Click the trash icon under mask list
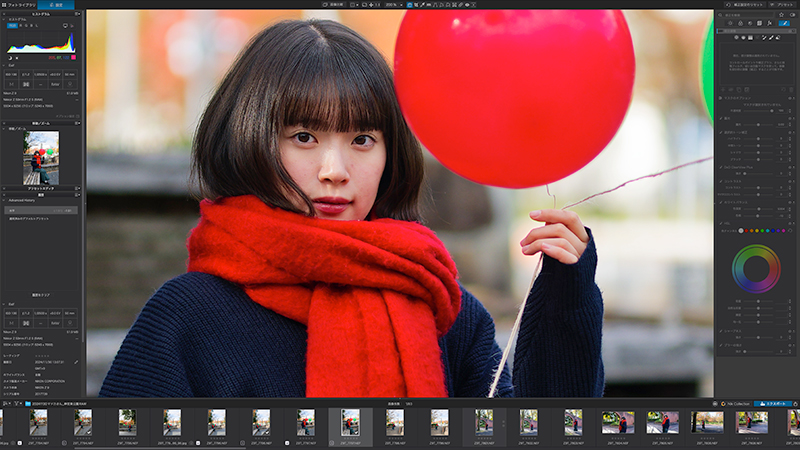The image size is (800, 450). [791, 89]
